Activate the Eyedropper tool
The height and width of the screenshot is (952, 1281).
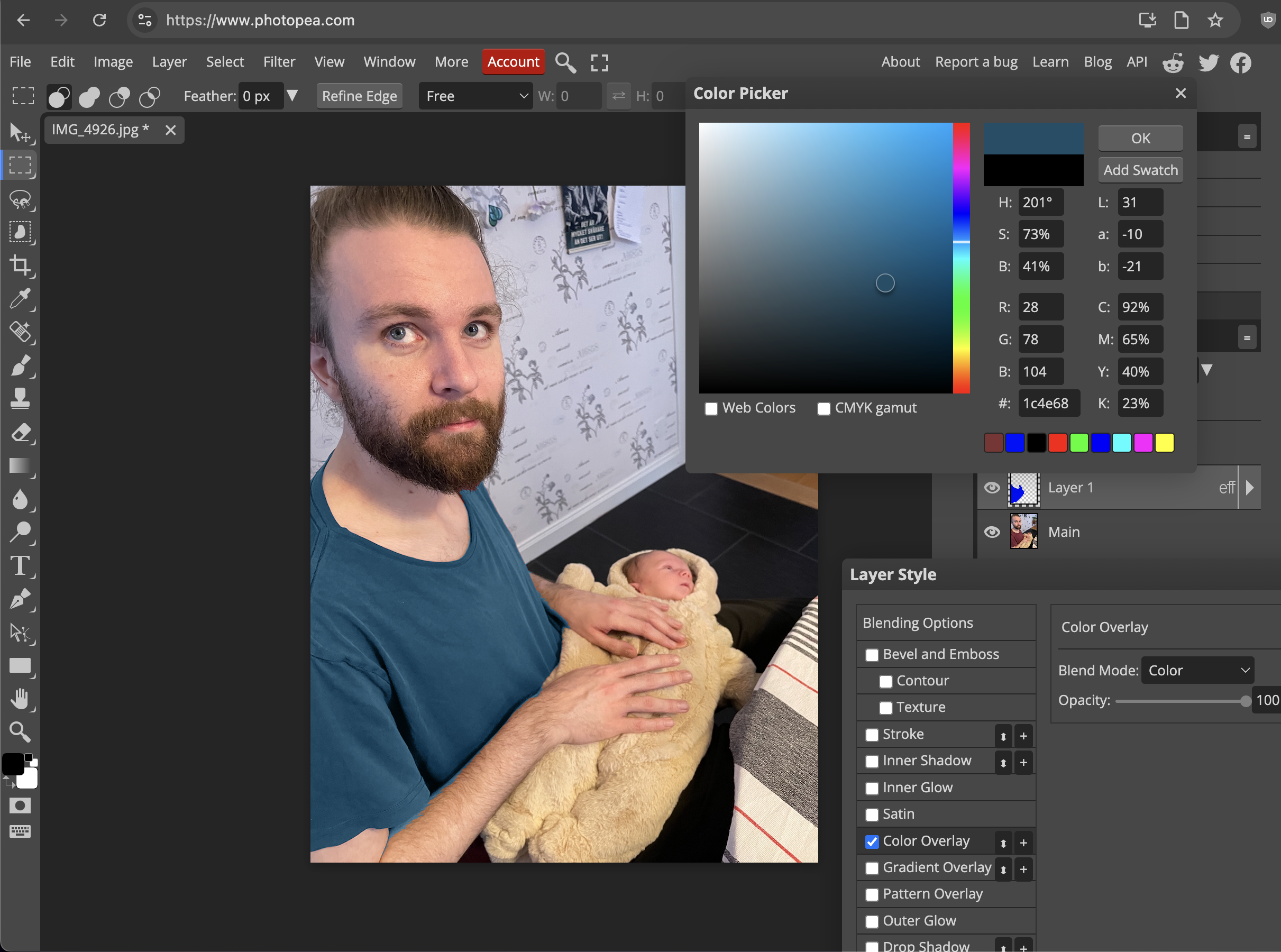(x=21, y=299)
